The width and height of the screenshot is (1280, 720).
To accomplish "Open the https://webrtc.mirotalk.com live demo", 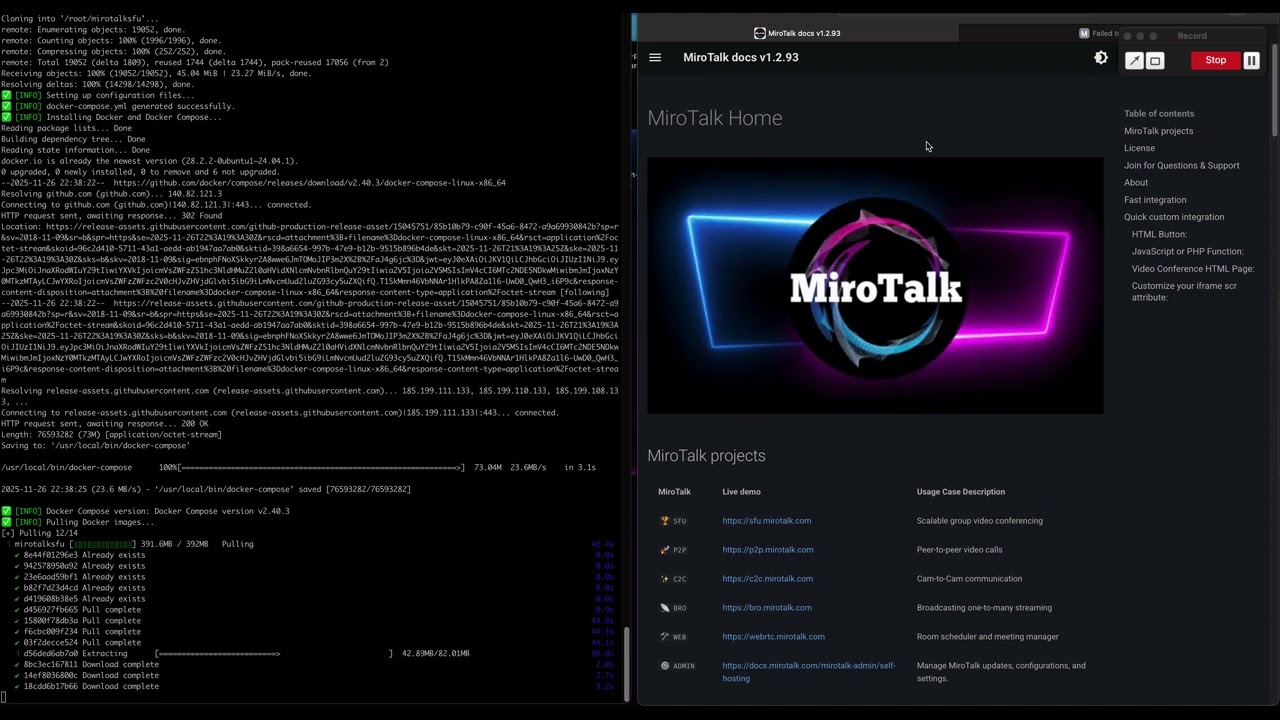I will click(773, 636).
